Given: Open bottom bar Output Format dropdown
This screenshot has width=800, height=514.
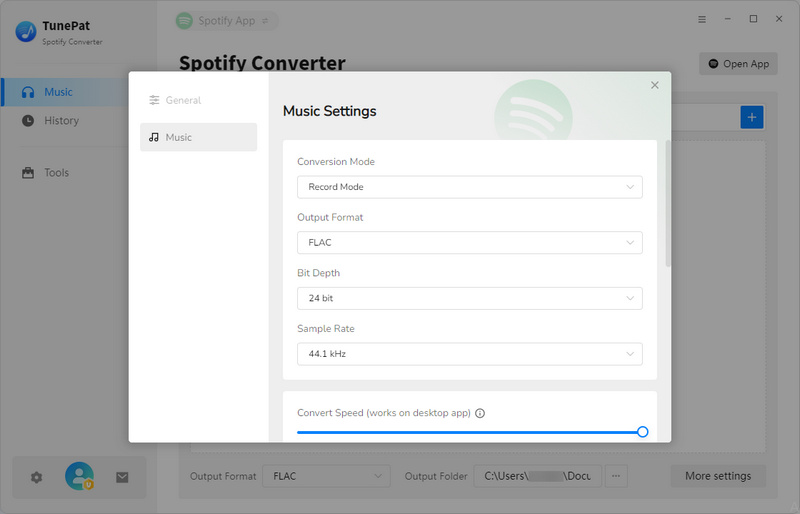Looking at the screenshot, I should 327,476.
